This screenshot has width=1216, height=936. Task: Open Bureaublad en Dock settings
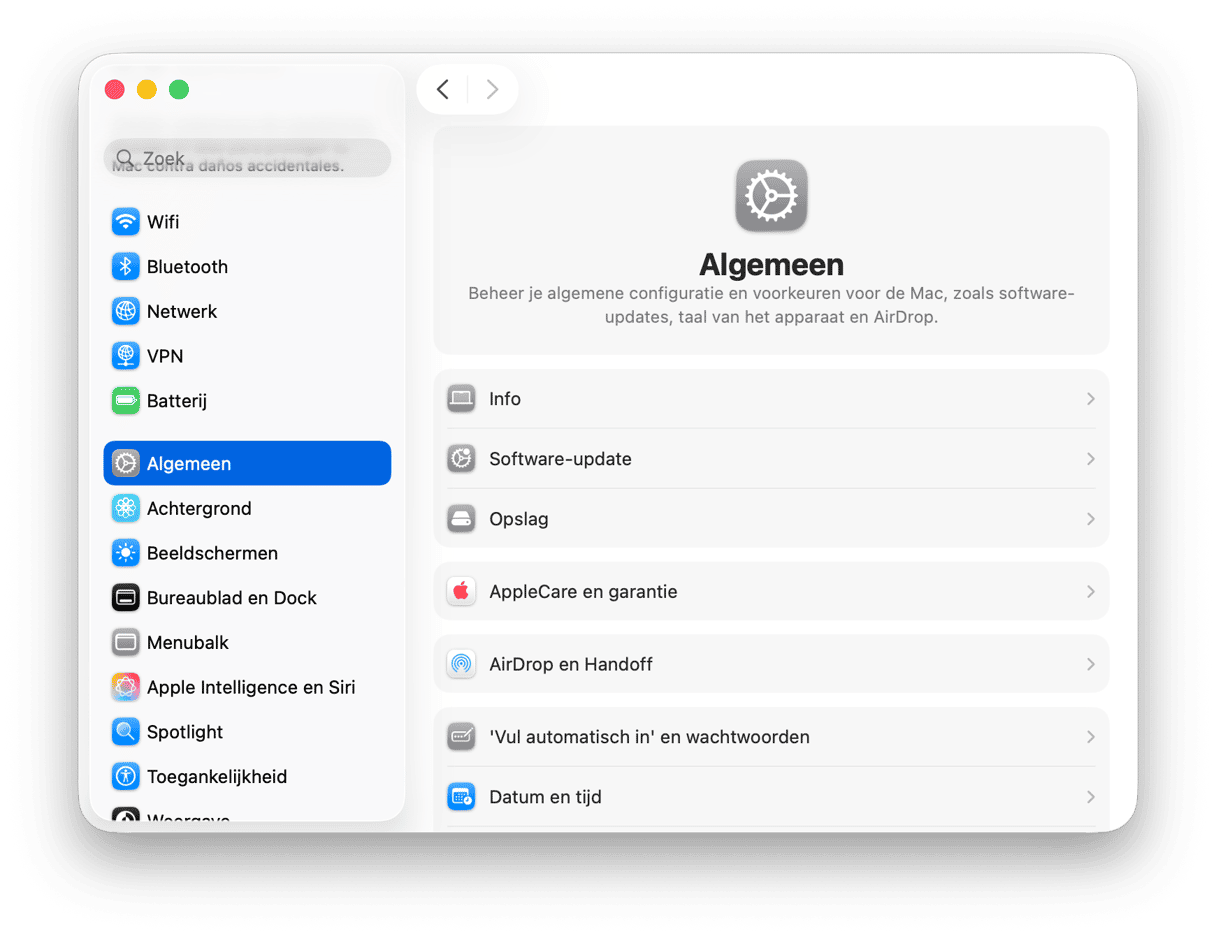231,598
